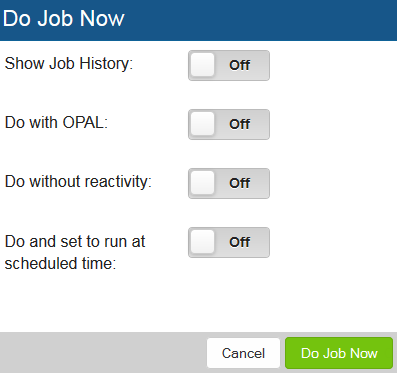Turn on Do without reactivity

click(x=229, y=183)
